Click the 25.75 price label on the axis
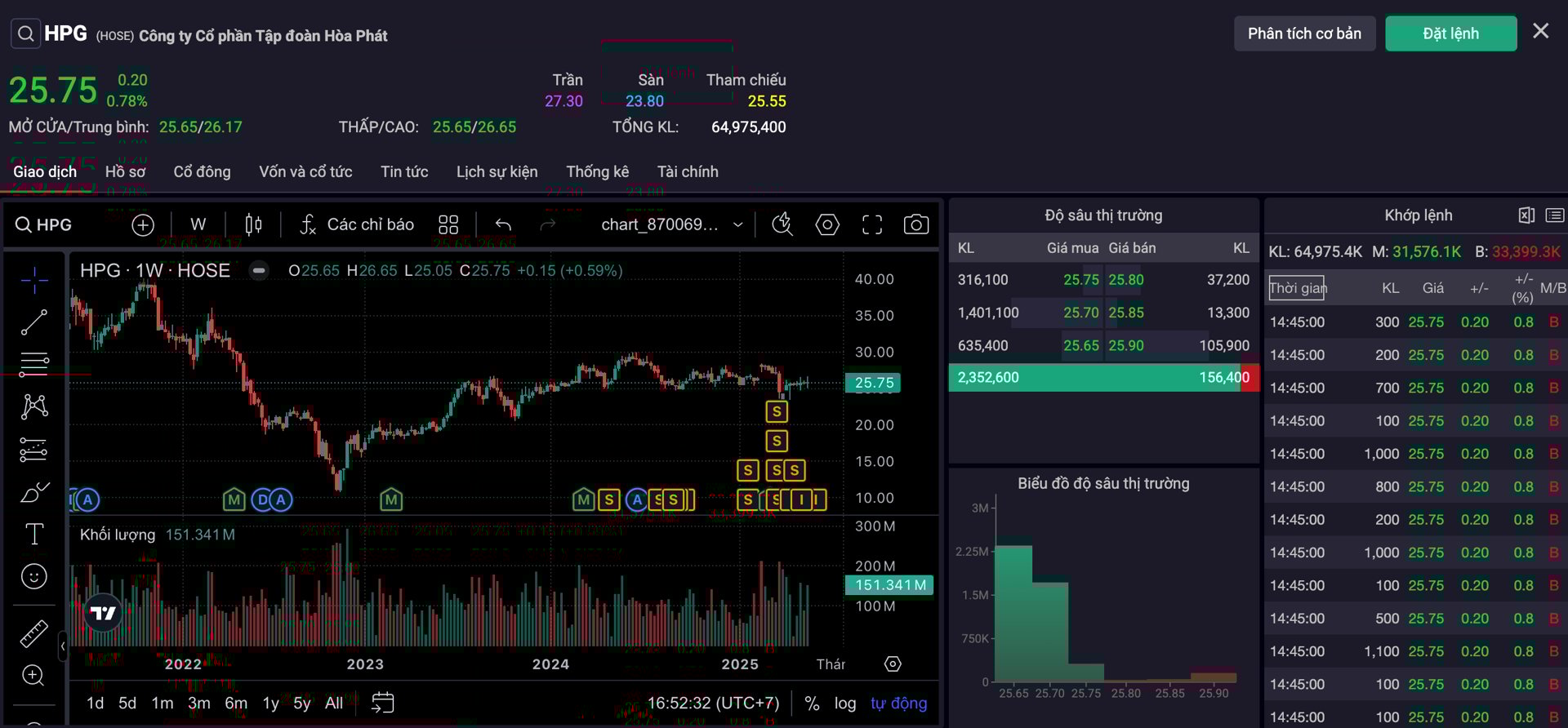Viewport: 1568px width, 728px height. point(874,383)
